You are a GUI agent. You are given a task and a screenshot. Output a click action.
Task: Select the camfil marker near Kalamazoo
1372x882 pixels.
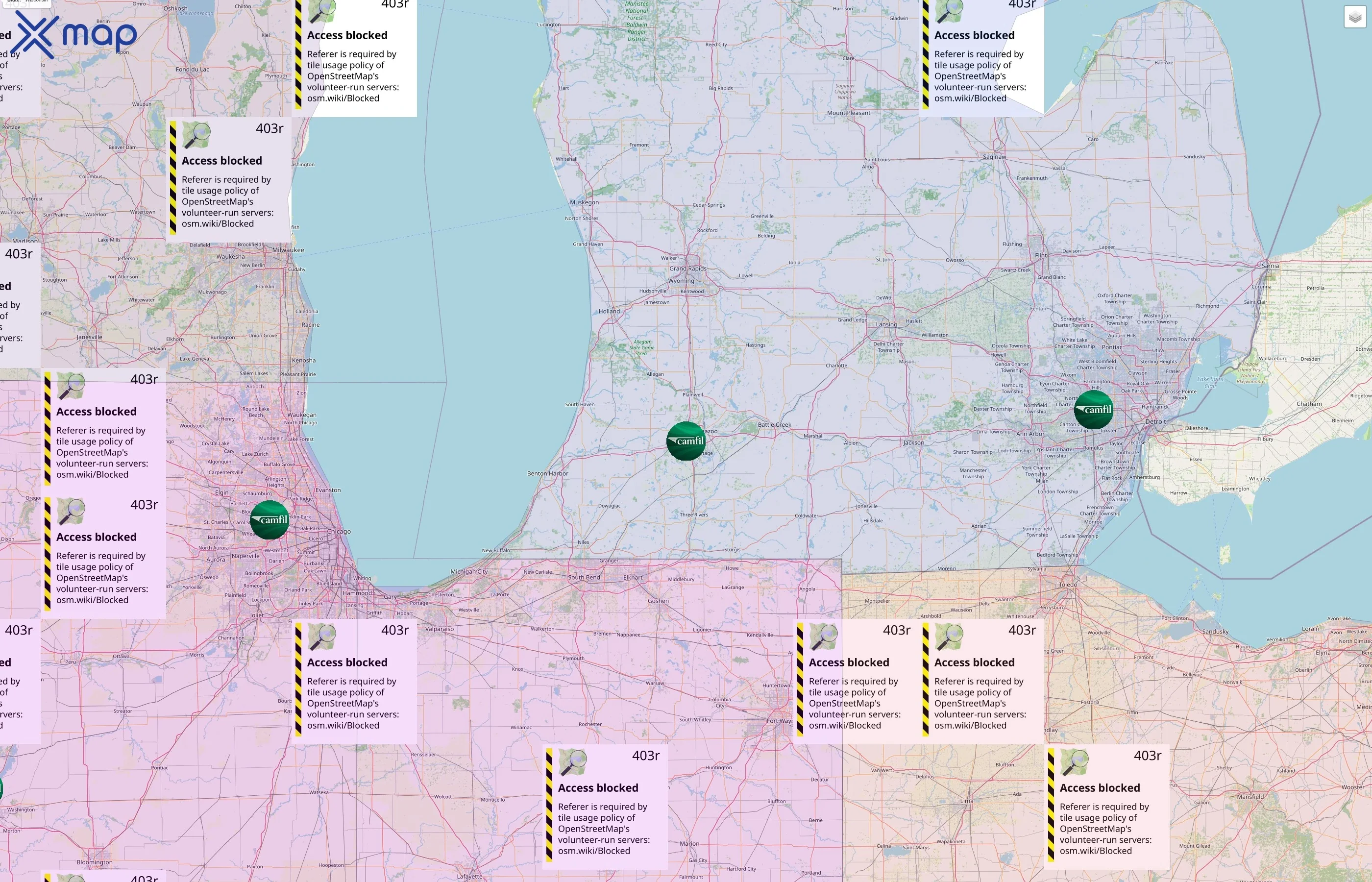(x=686, y=441)
